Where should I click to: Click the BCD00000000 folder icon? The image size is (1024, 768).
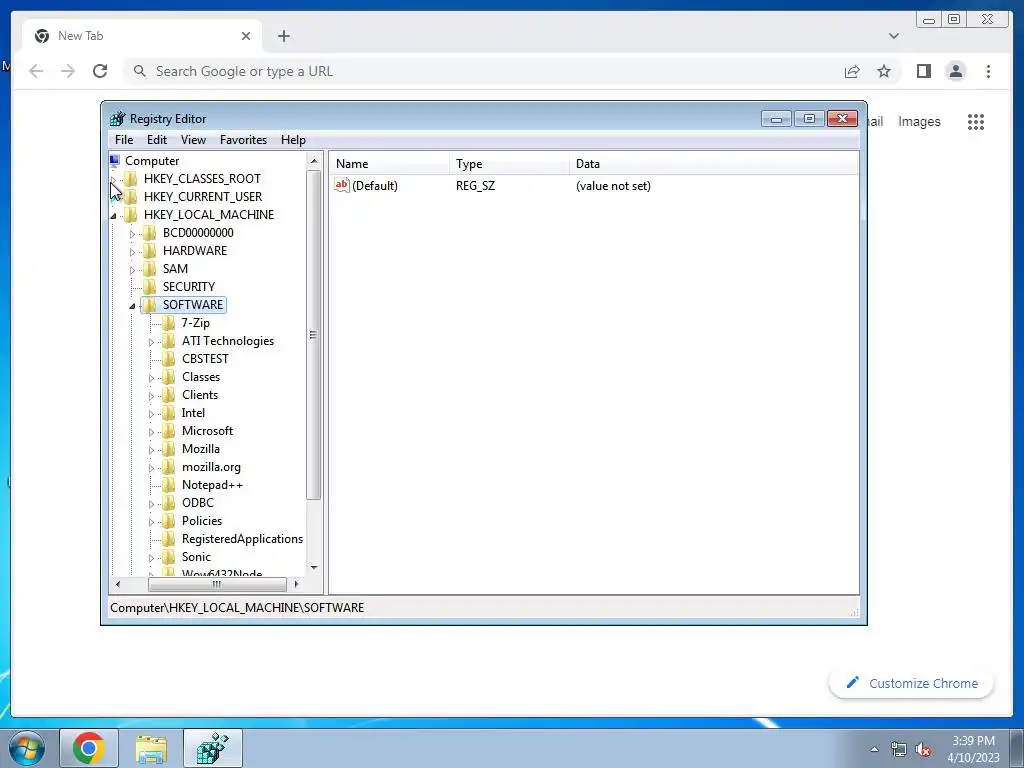[x=150, y=233]
